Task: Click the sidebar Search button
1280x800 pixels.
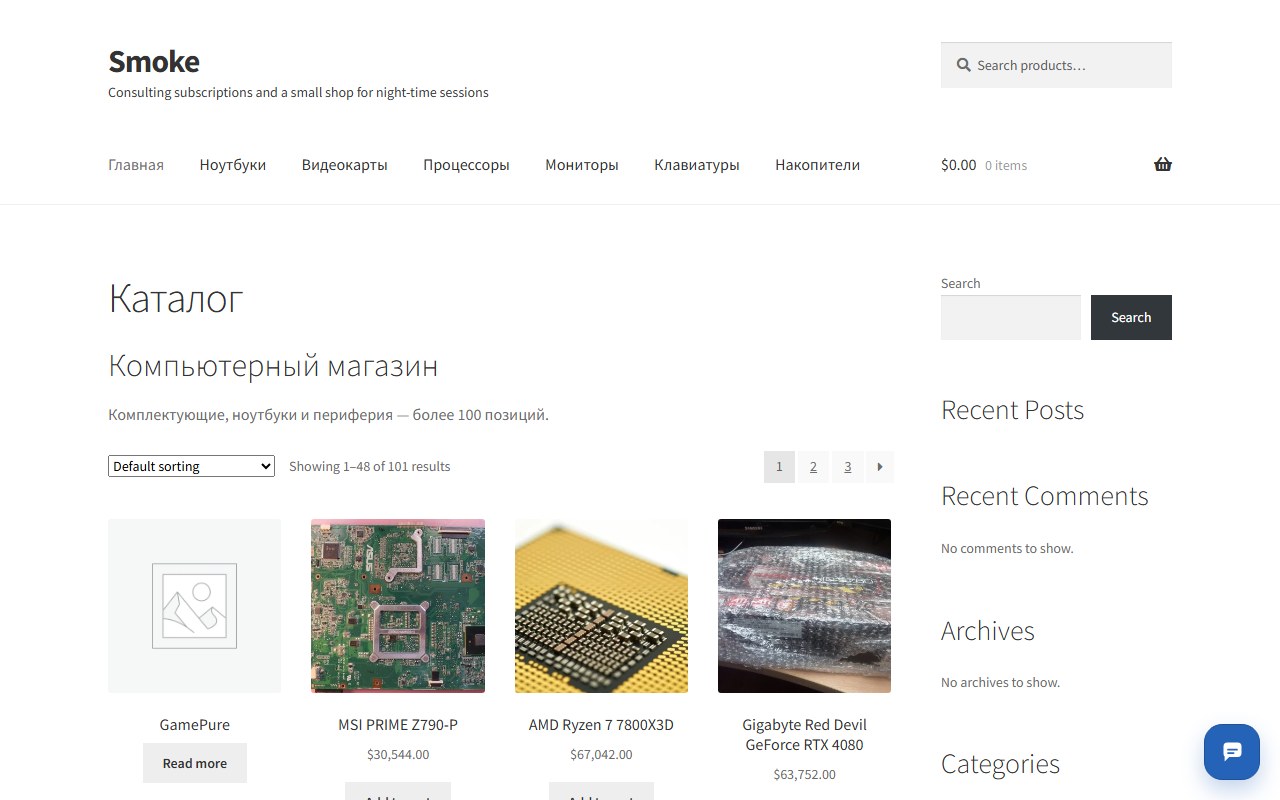Action: (1131, 317)
